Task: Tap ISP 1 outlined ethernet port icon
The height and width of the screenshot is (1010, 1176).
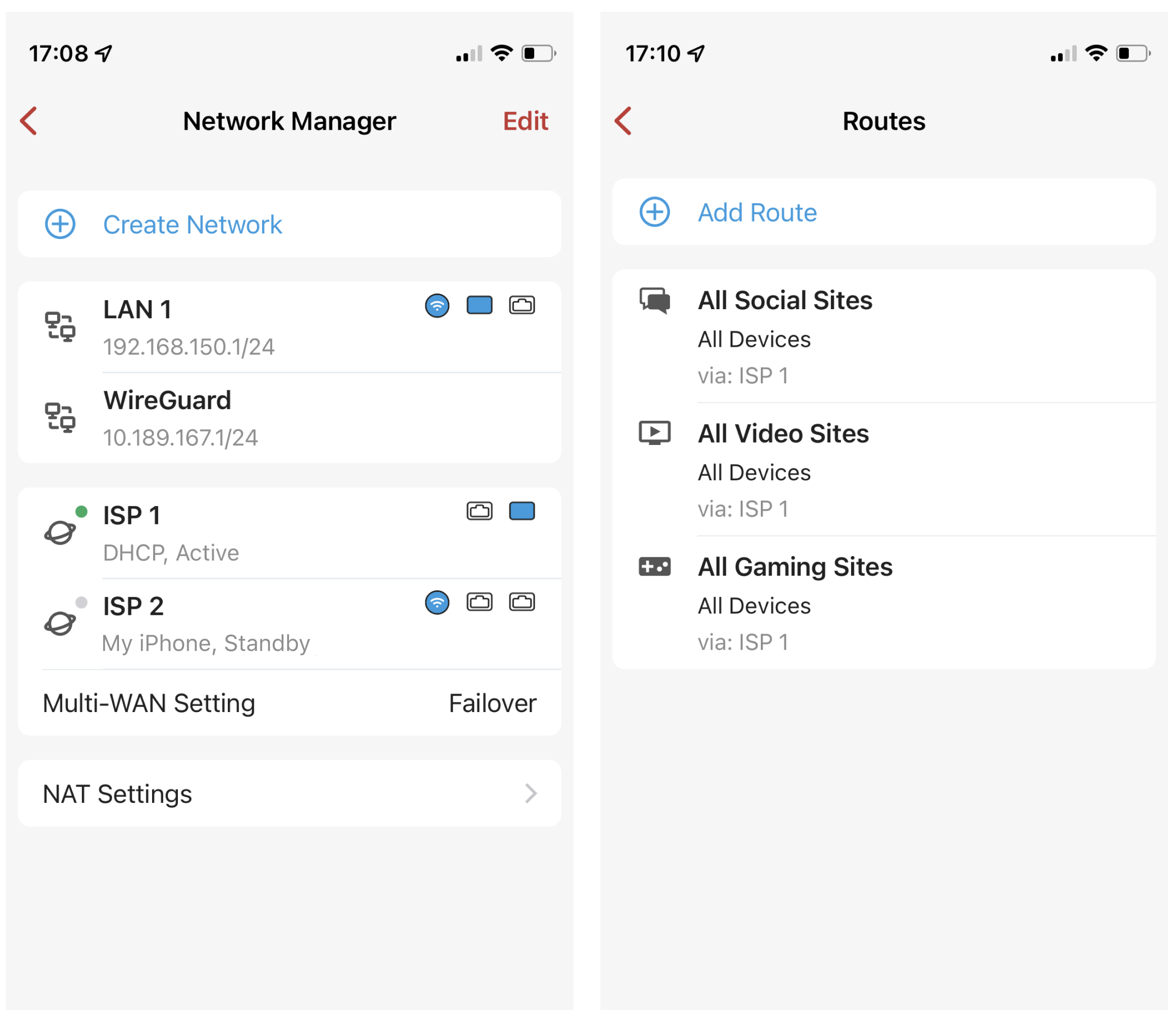Action: tap(480, 511)
